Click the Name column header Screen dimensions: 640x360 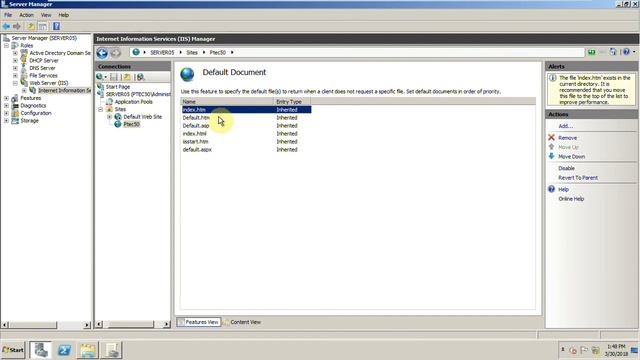coord(227,102)
